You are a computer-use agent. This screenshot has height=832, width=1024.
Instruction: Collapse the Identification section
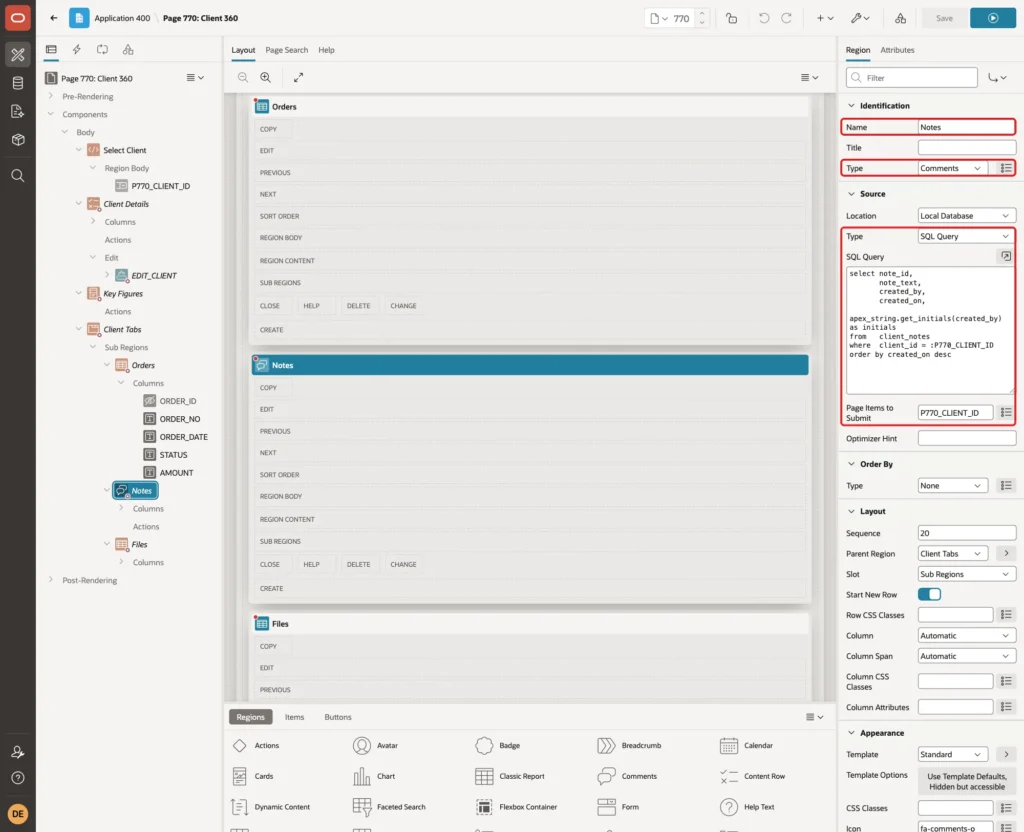click(851, 106)
